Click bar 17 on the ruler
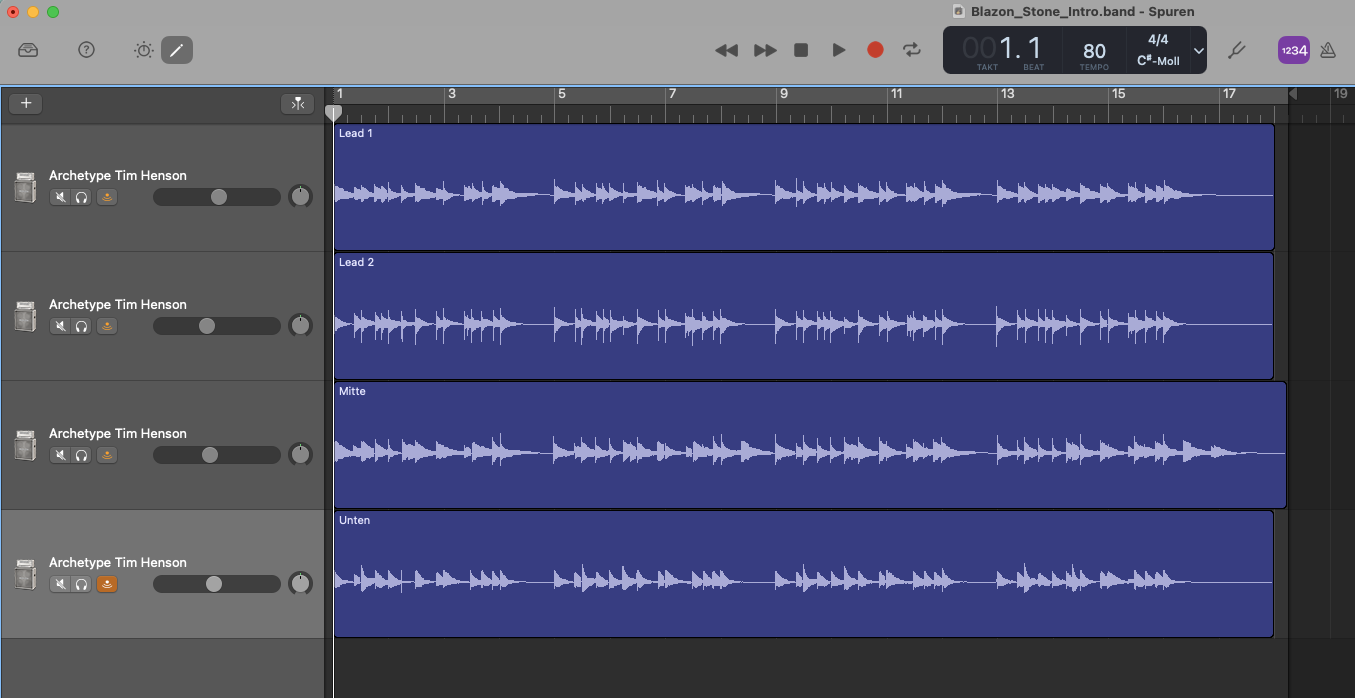The width and height of the screenshot is (1355, 698). pos(1228,94)
